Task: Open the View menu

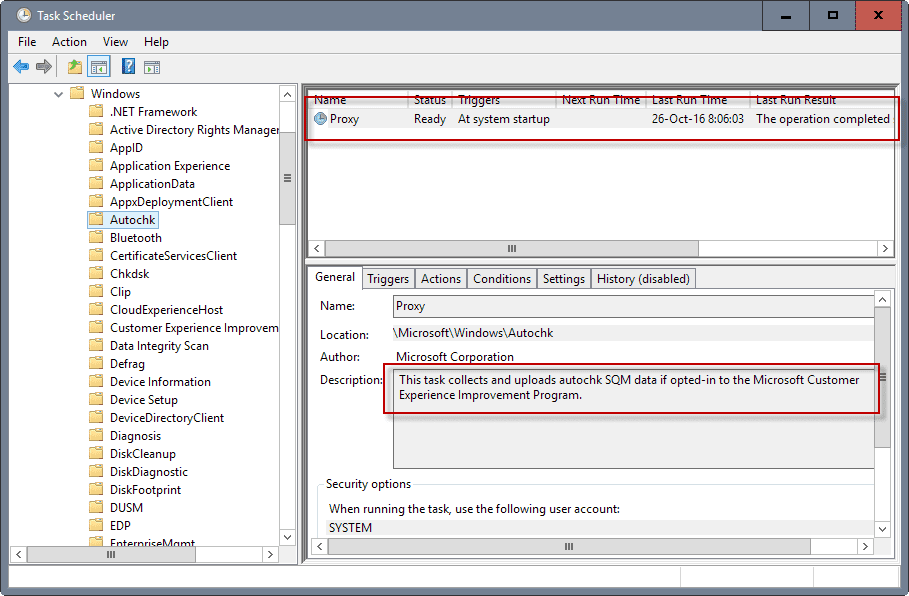Action: 115,42
